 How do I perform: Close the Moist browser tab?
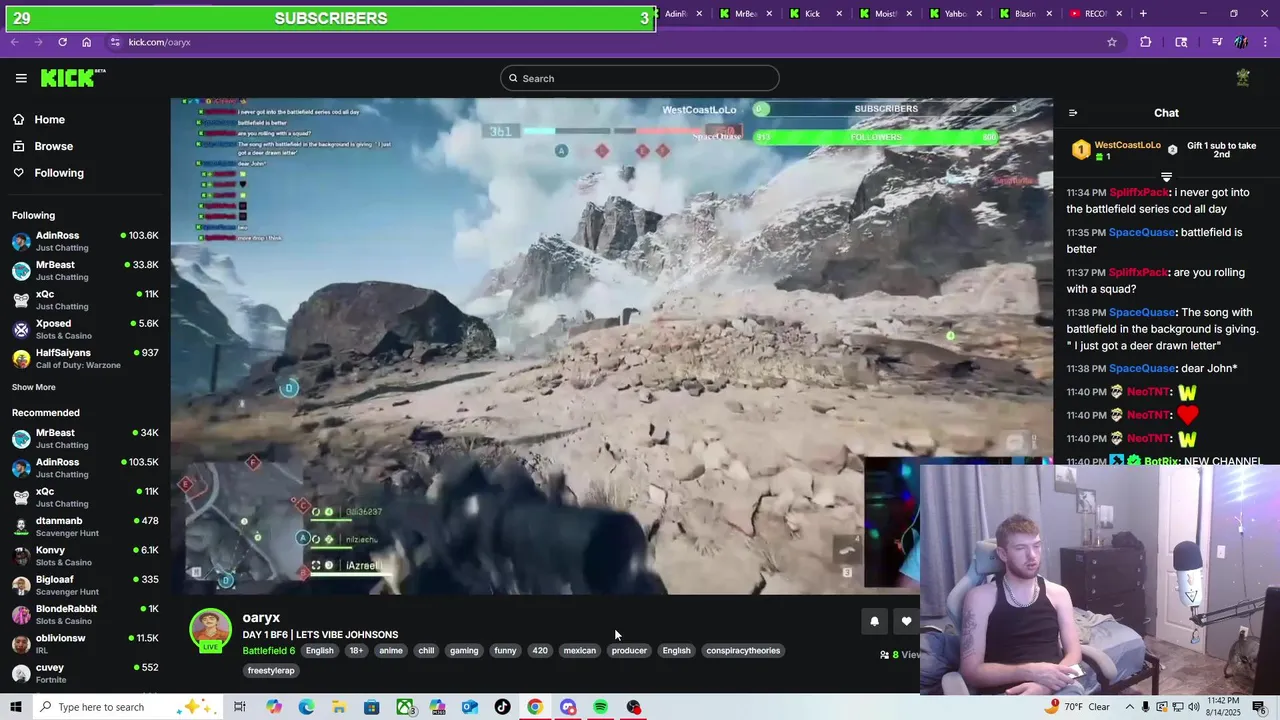pyautogui.click(x=909, y=14)
